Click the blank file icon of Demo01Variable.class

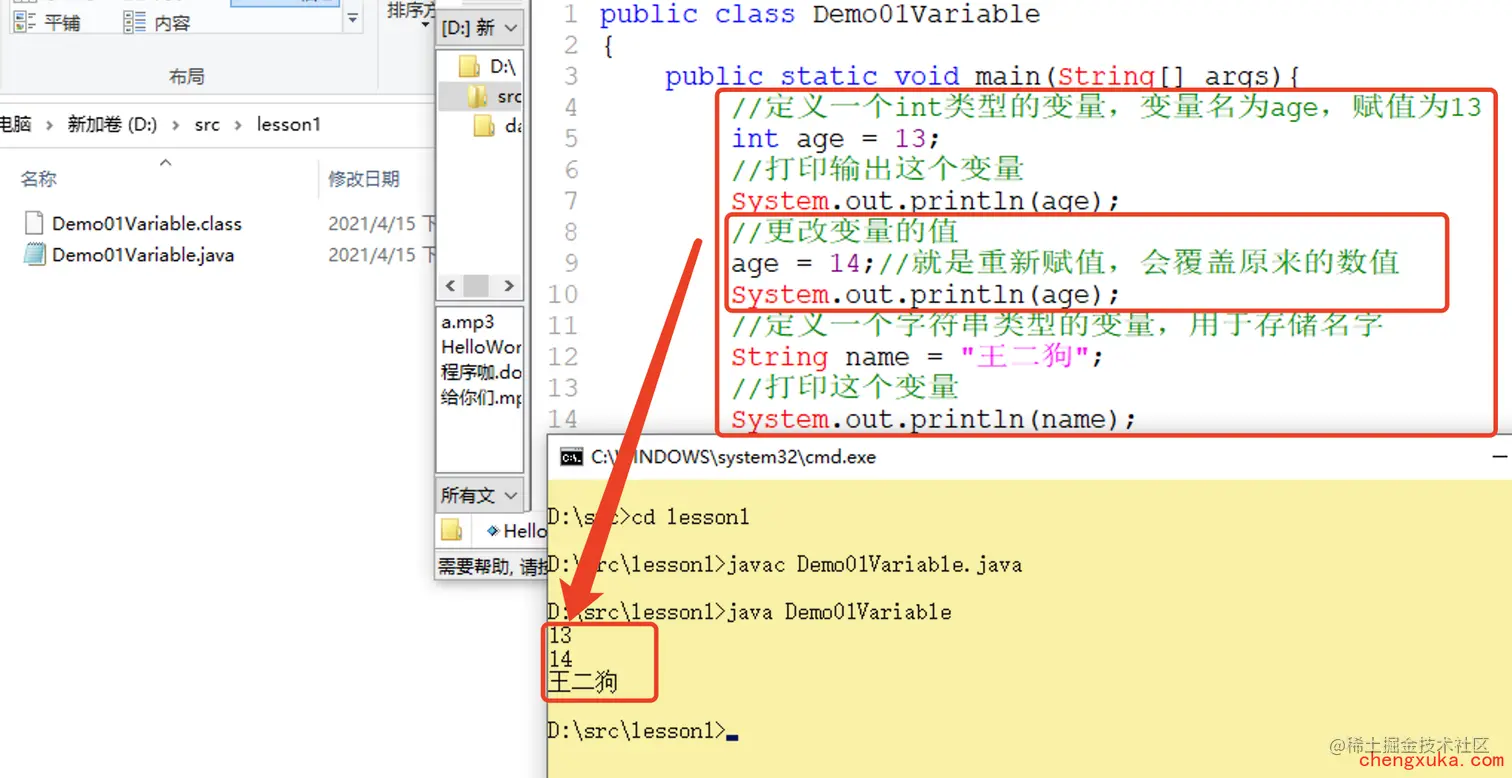coord(34,223)
